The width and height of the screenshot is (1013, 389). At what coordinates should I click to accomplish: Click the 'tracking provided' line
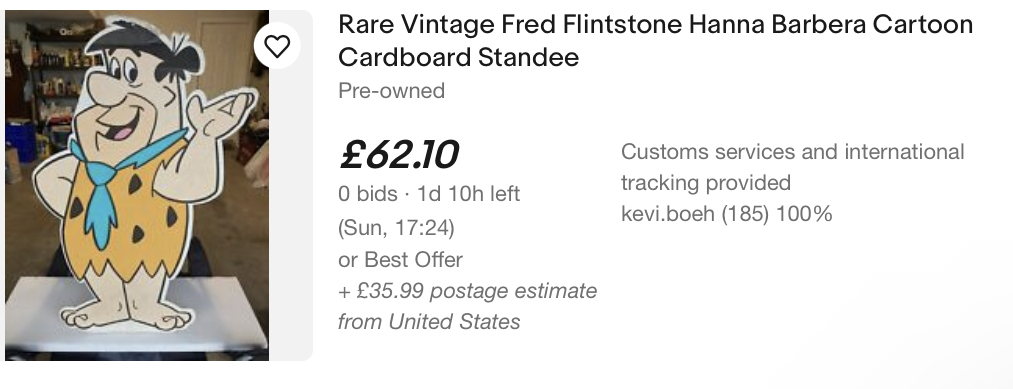tap(705, 183)
